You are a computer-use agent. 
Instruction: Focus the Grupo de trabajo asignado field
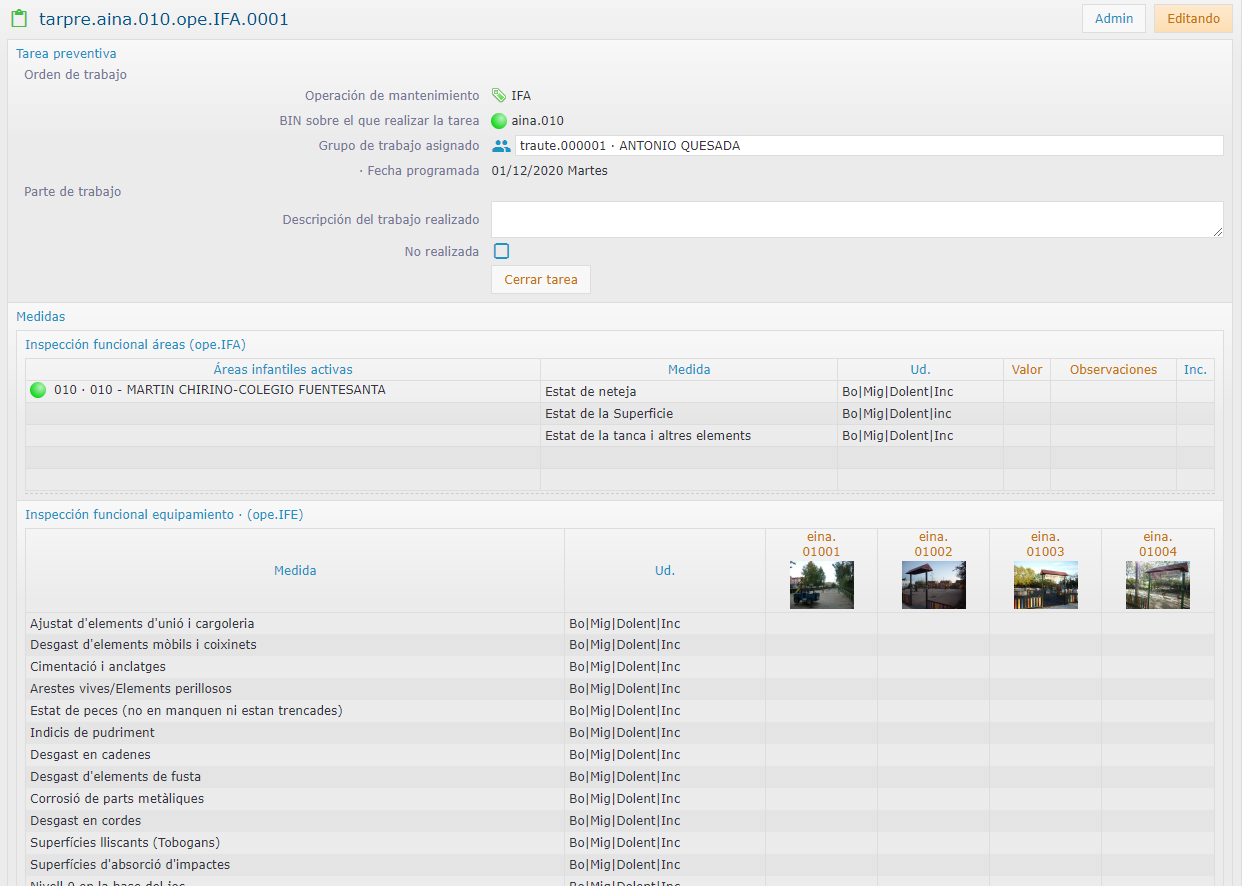coord(869,146)
